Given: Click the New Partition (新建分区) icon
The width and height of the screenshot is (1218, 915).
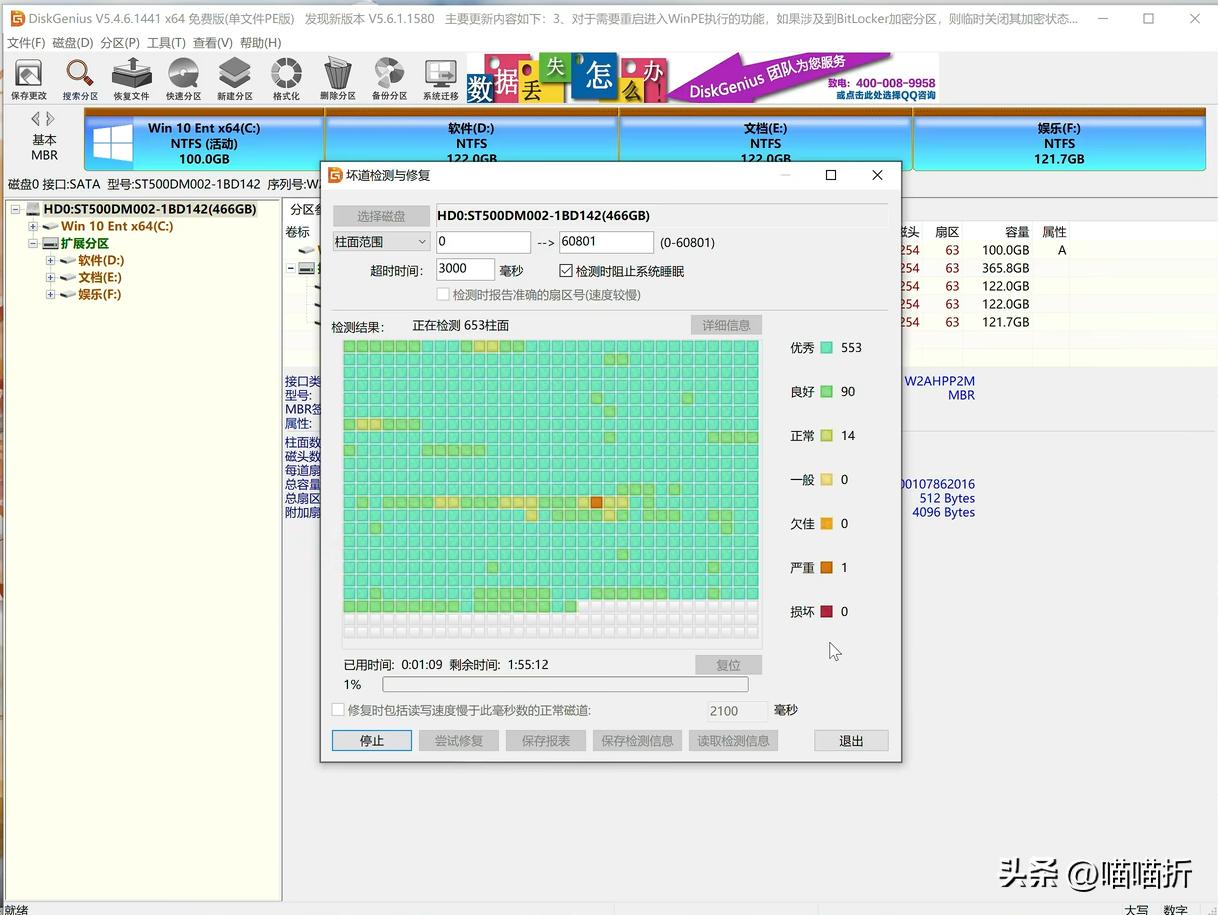Looking at the screenshot, I should [x=235, y=78].
